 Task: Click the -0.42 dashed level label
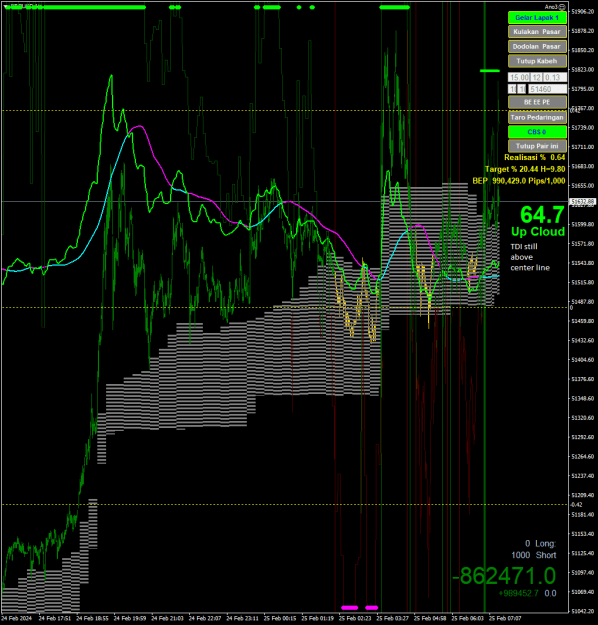pos(576,505)
